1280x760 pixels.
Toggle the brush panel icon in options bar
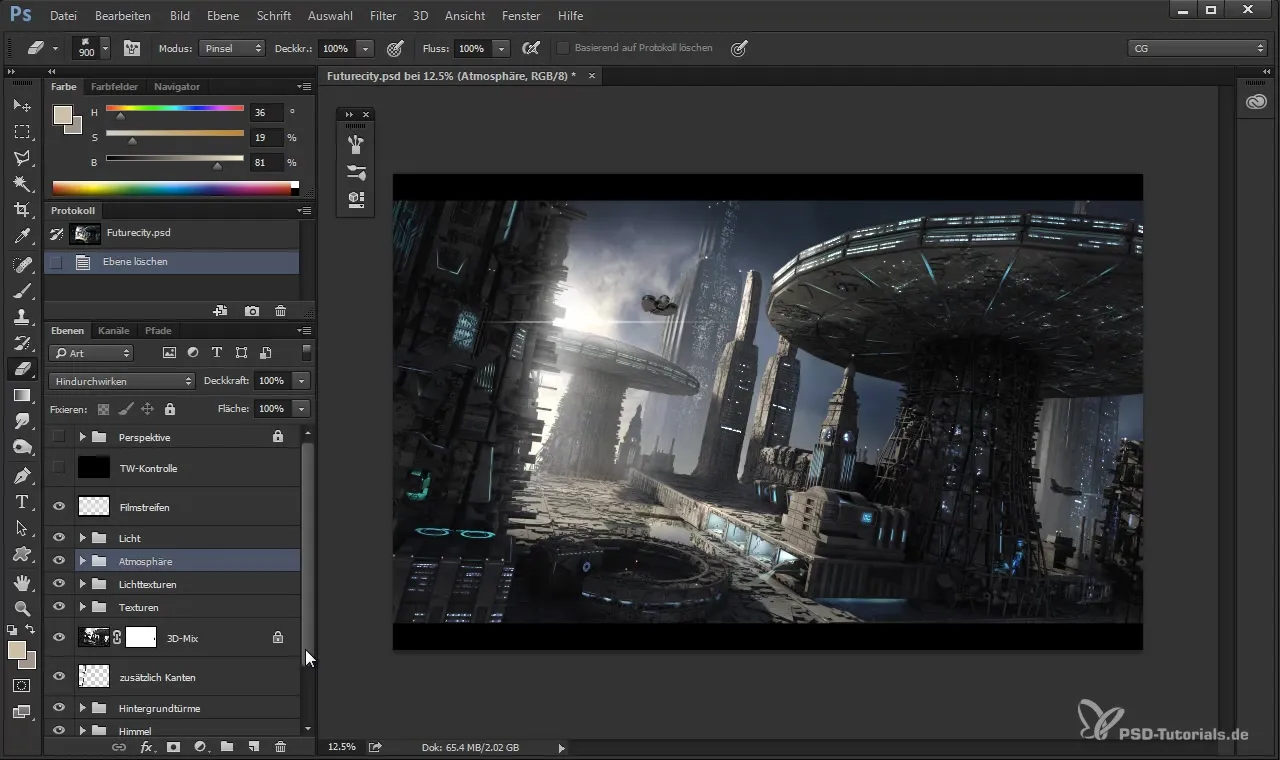pos(132,48)
